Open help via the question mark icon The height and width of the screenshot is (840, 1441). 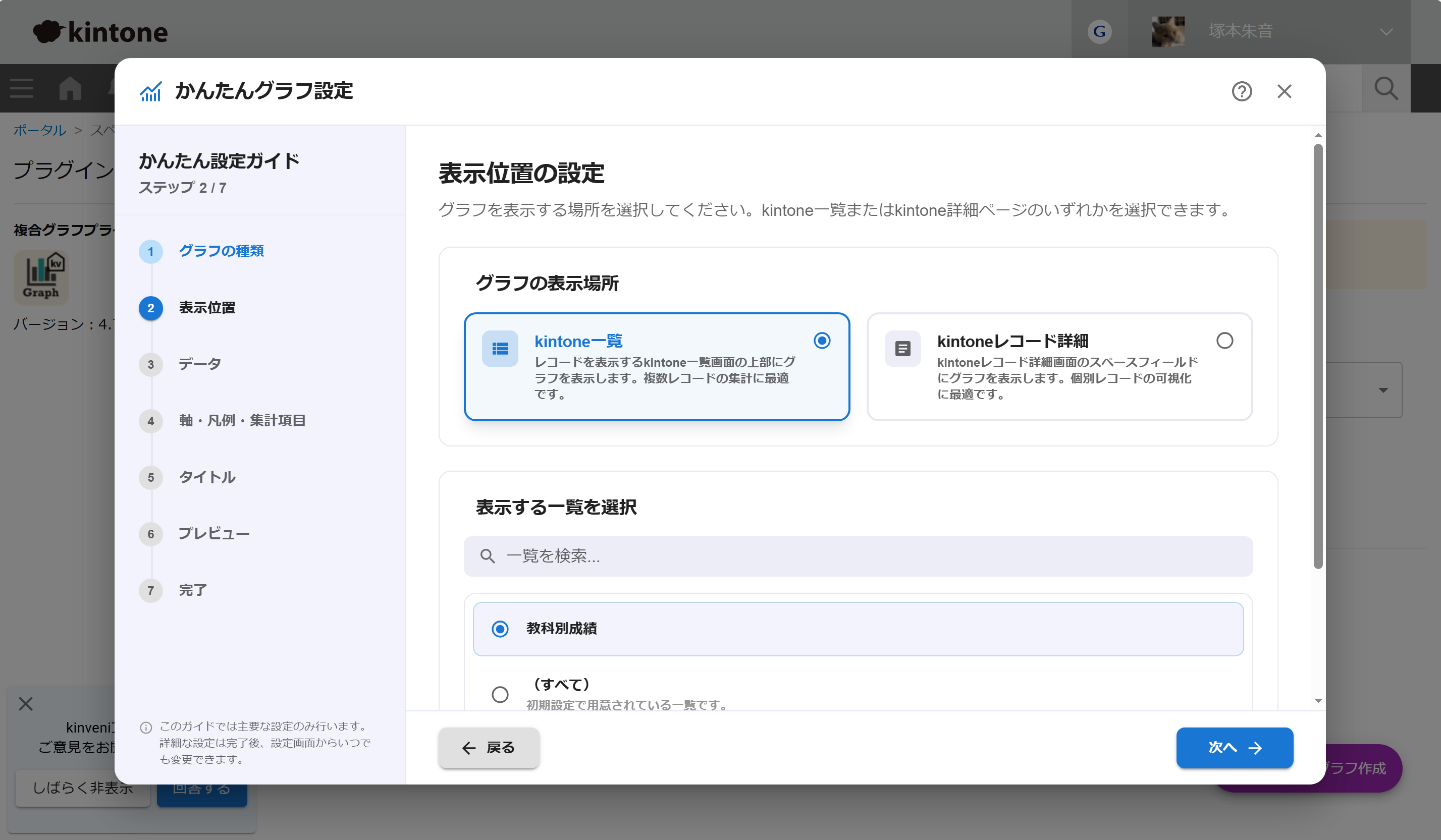pyautogui.click(x=1242, y=91)
